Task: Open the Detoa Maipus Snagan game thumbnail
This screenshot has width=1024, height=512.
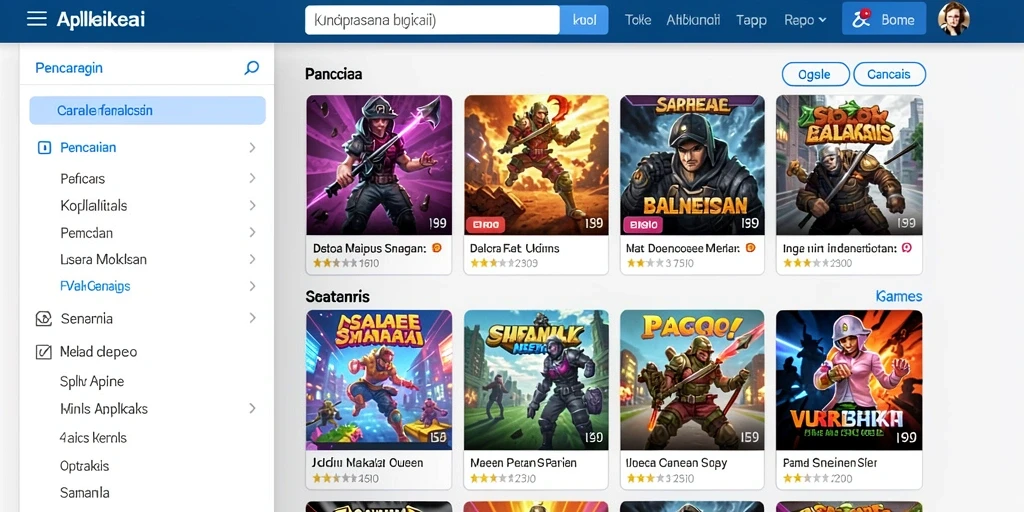Action: [x=379, y=165]
